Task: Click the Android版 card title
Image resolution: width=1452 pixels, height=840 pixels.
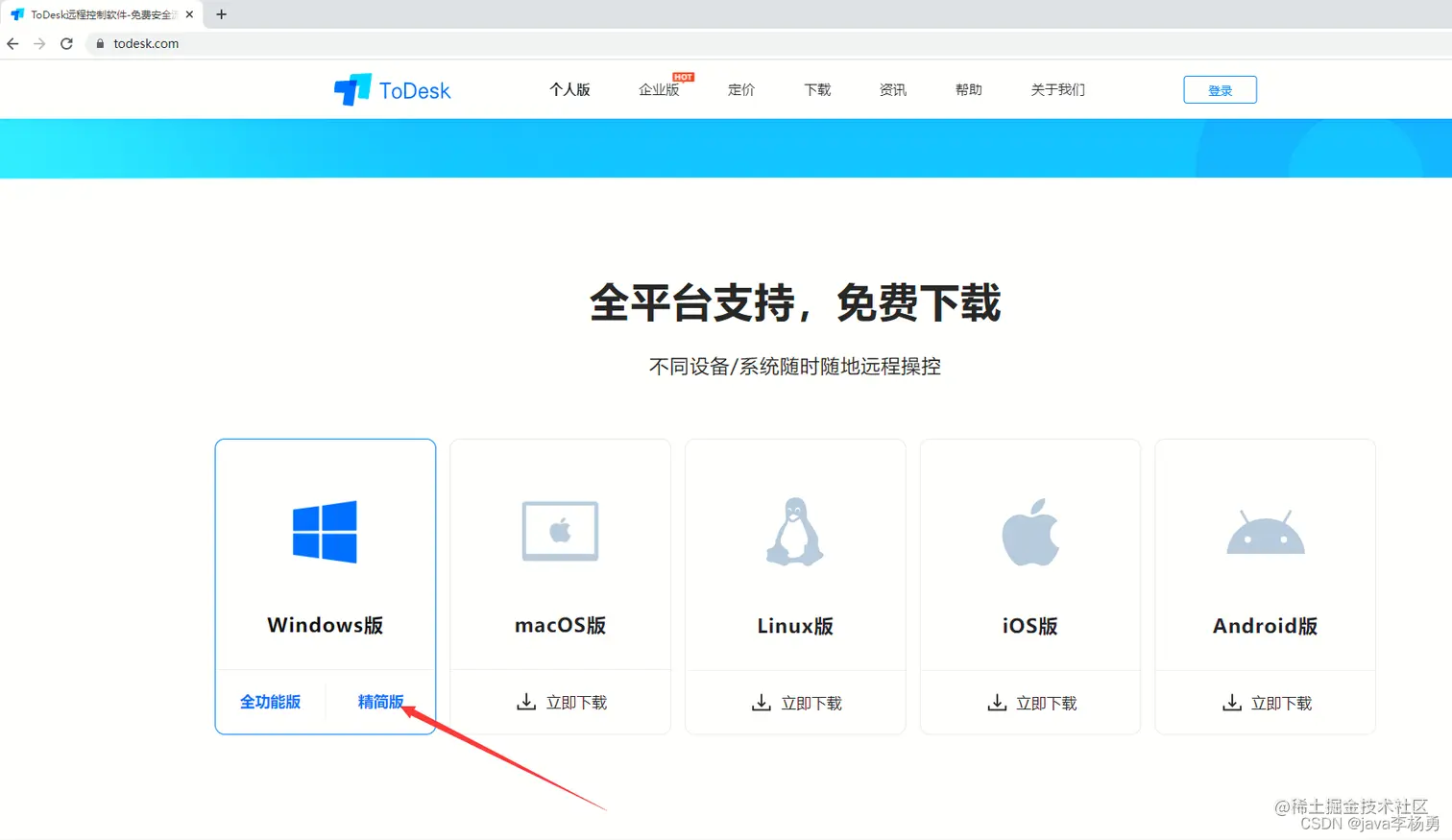Action: (x=1266, y=626)
